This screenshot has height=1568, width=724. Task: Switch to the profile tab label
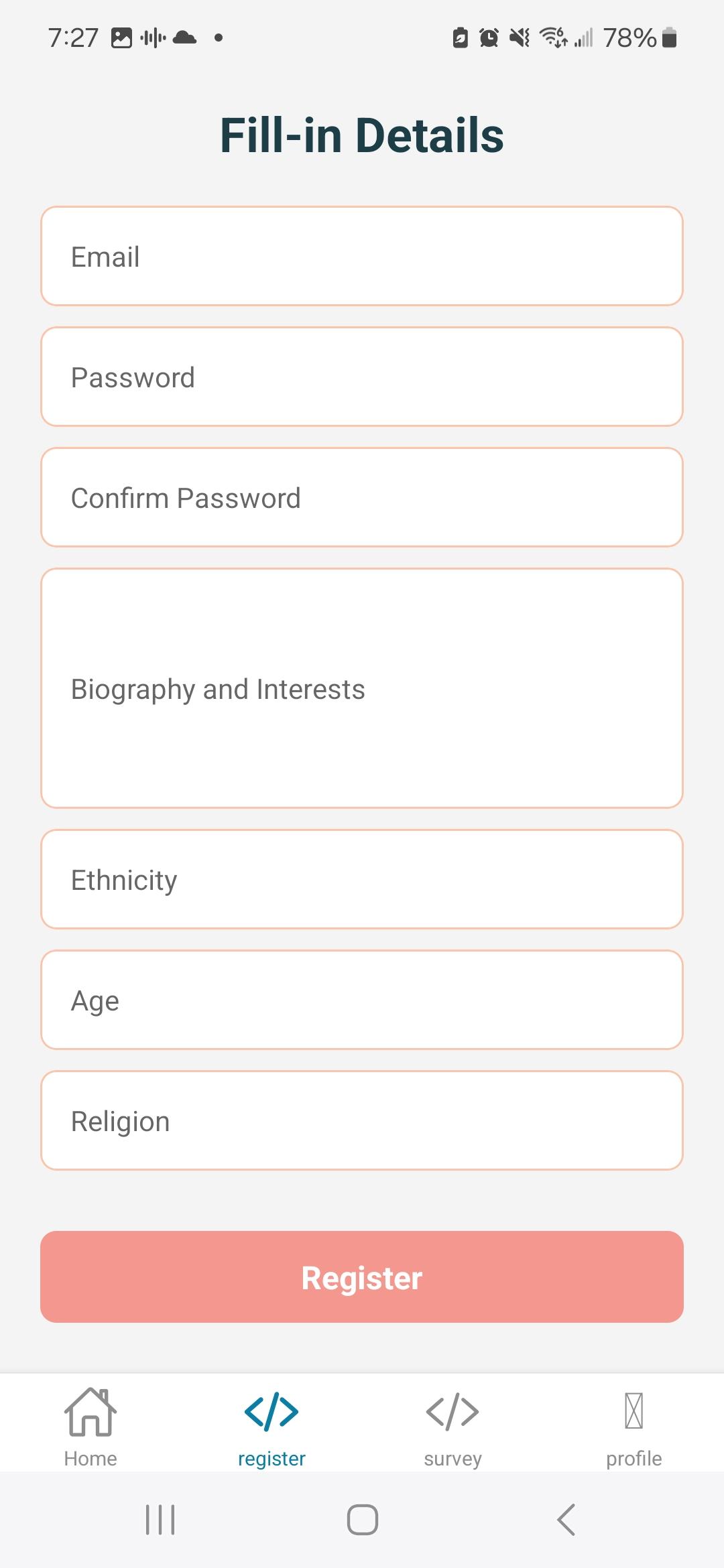(633, 1459)
